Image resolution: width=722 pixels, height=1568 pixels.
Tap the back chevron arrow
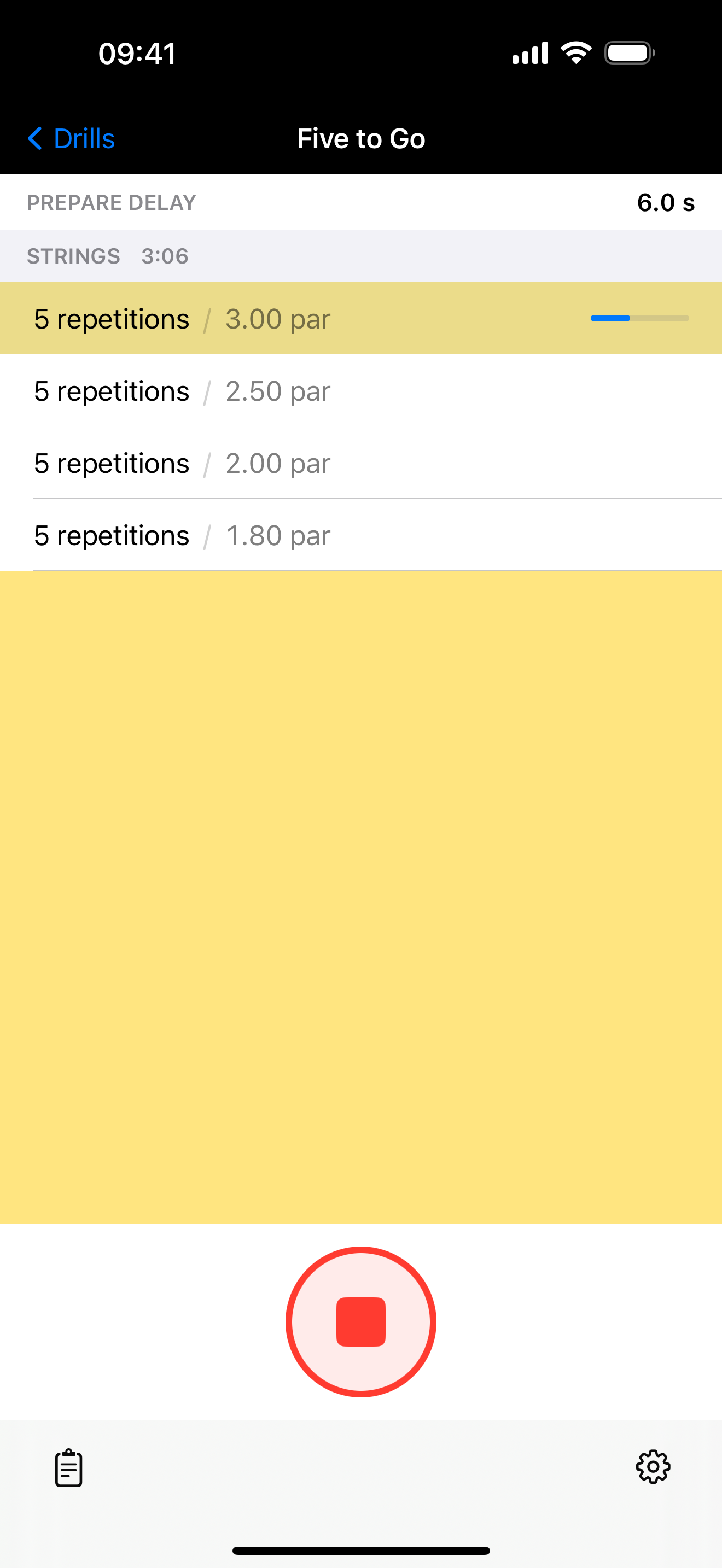tap(36, 139)
